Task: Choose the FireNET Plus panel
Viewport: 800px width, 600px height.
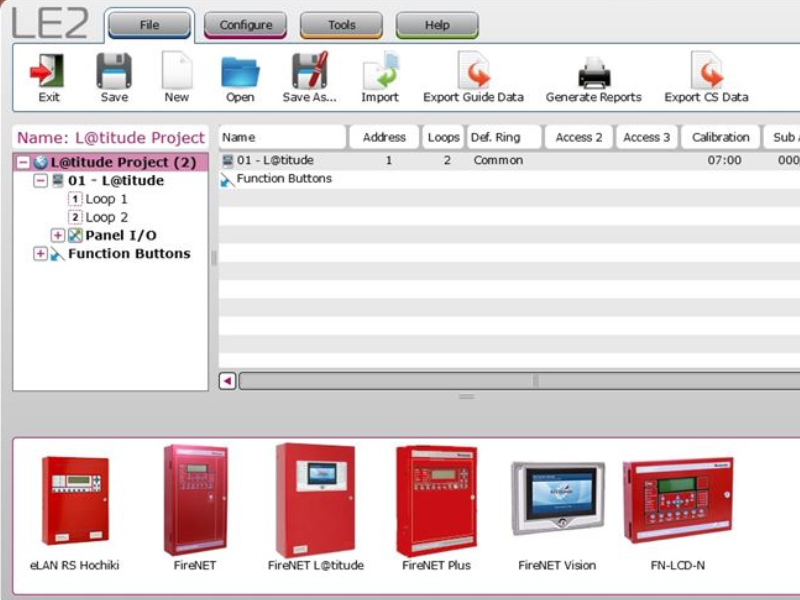Action: (436, 501)
